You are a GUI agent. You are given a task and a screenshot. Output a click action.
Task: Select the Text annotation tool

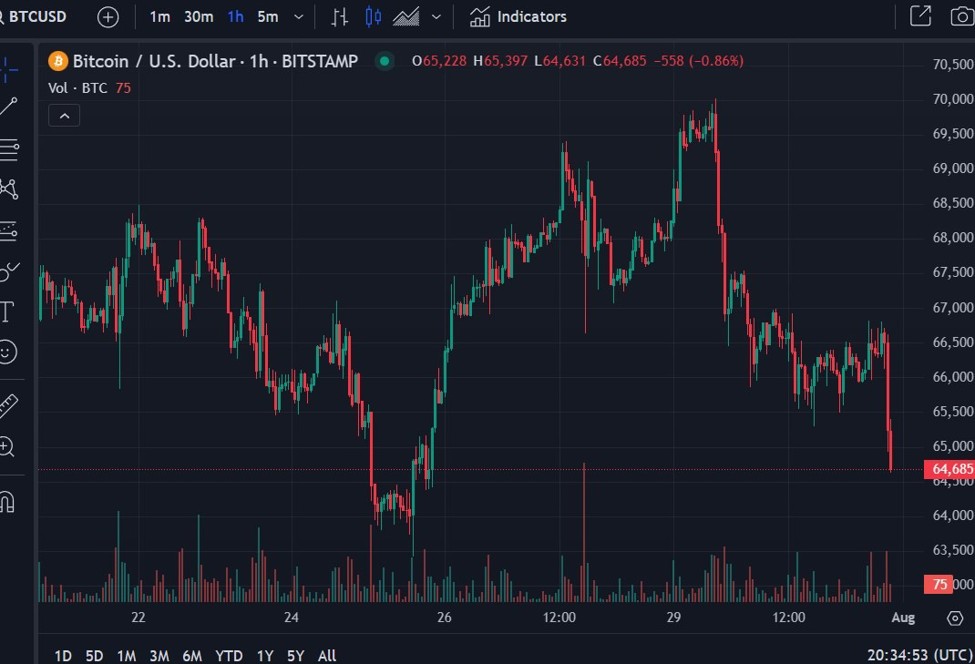(x=10, y=311)
